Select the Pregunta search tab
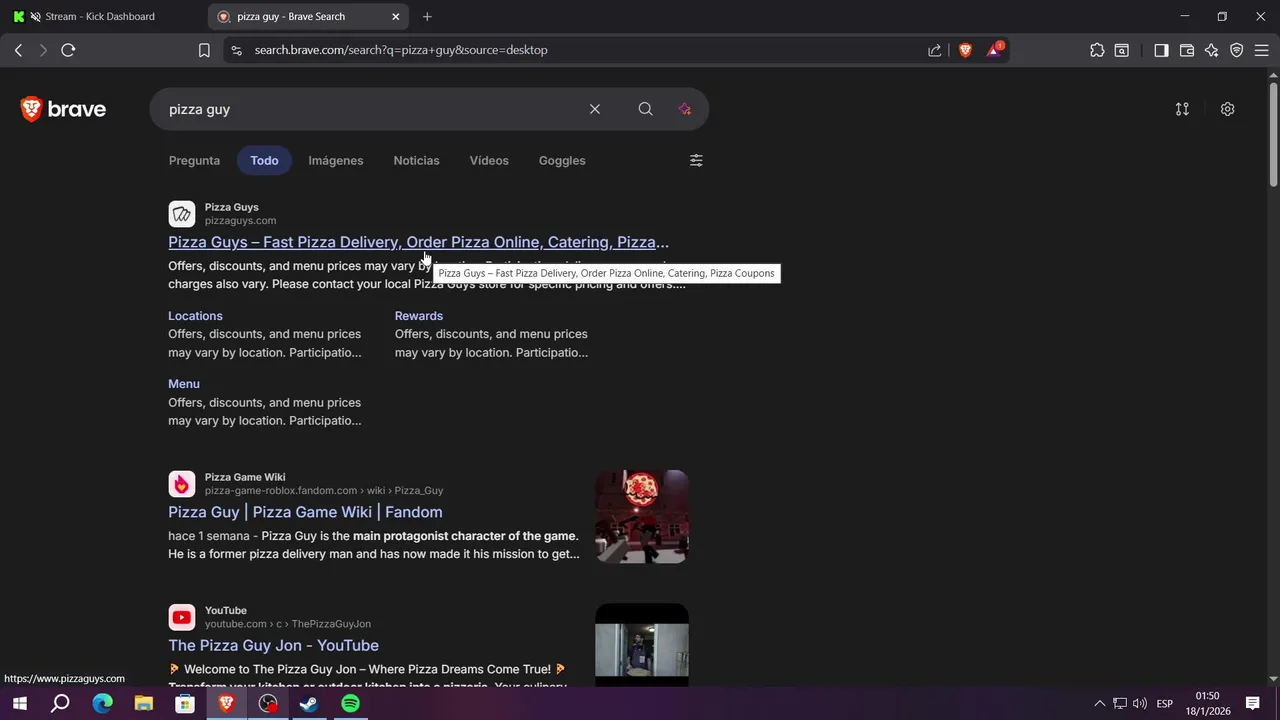The image size is (1280, 720). (194, 160)
